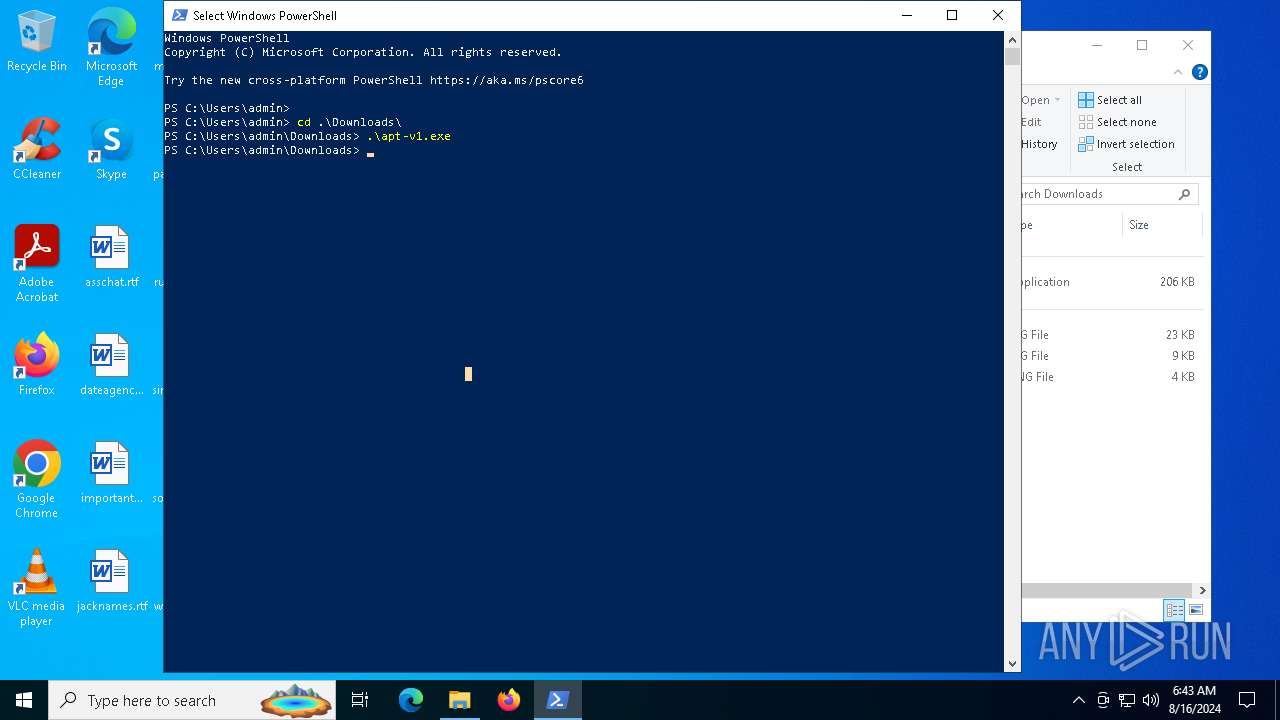Viewport: 1280px width, 720px height.
Task: Click the Windows Start button
Action: coord(24,700)
